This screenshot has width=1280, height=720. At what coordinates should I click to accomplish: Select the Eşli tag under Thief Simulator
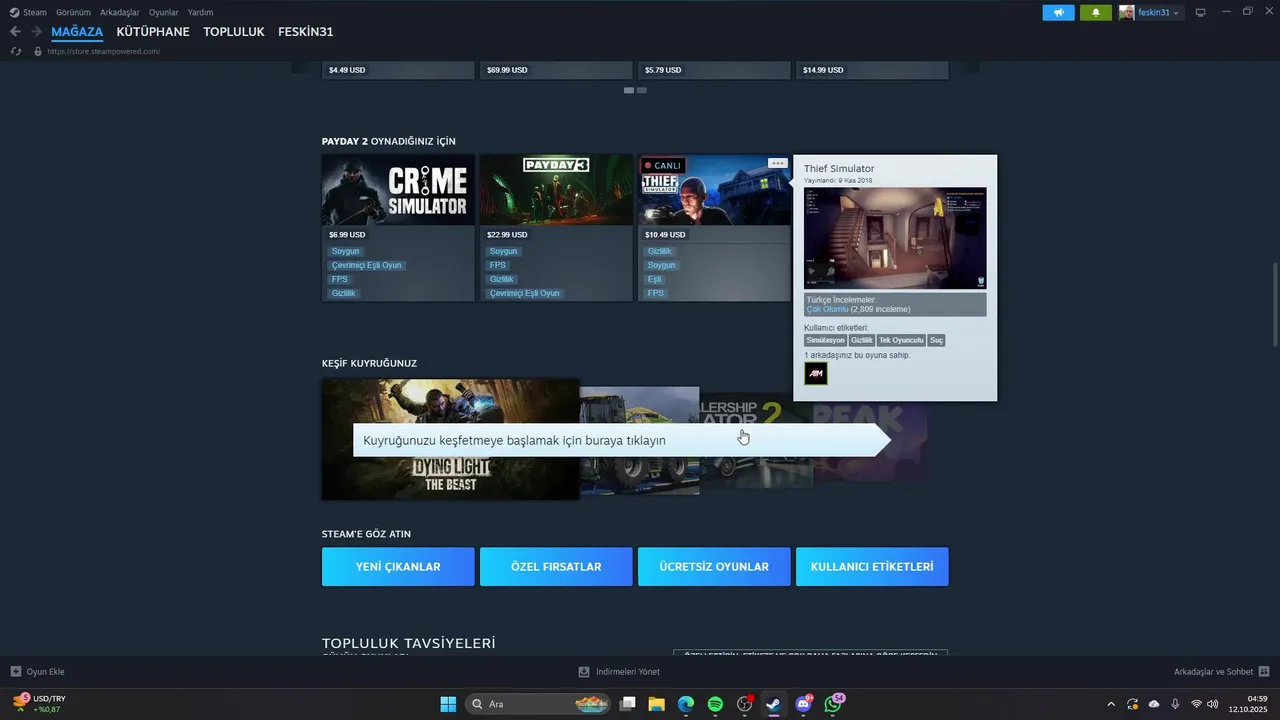655,279
